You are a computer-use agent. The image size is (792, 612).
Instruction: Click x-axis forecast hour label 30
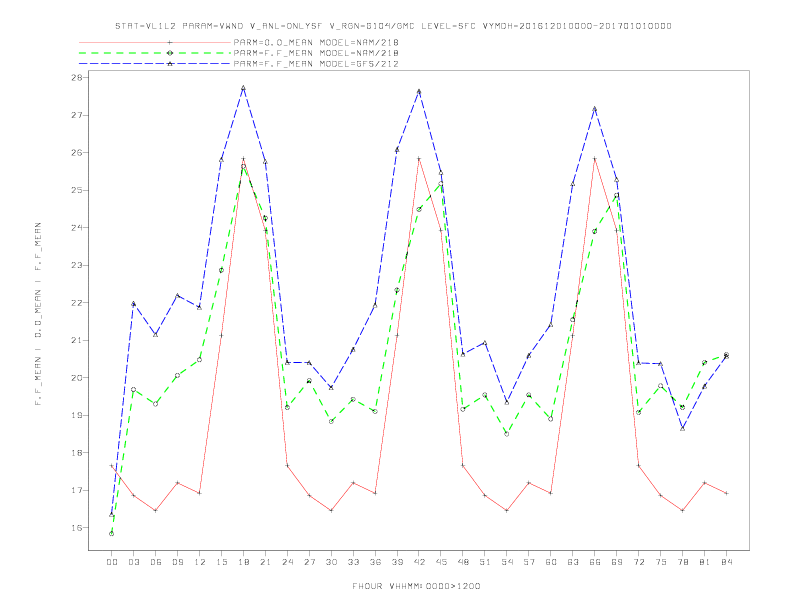coord(331,562)
